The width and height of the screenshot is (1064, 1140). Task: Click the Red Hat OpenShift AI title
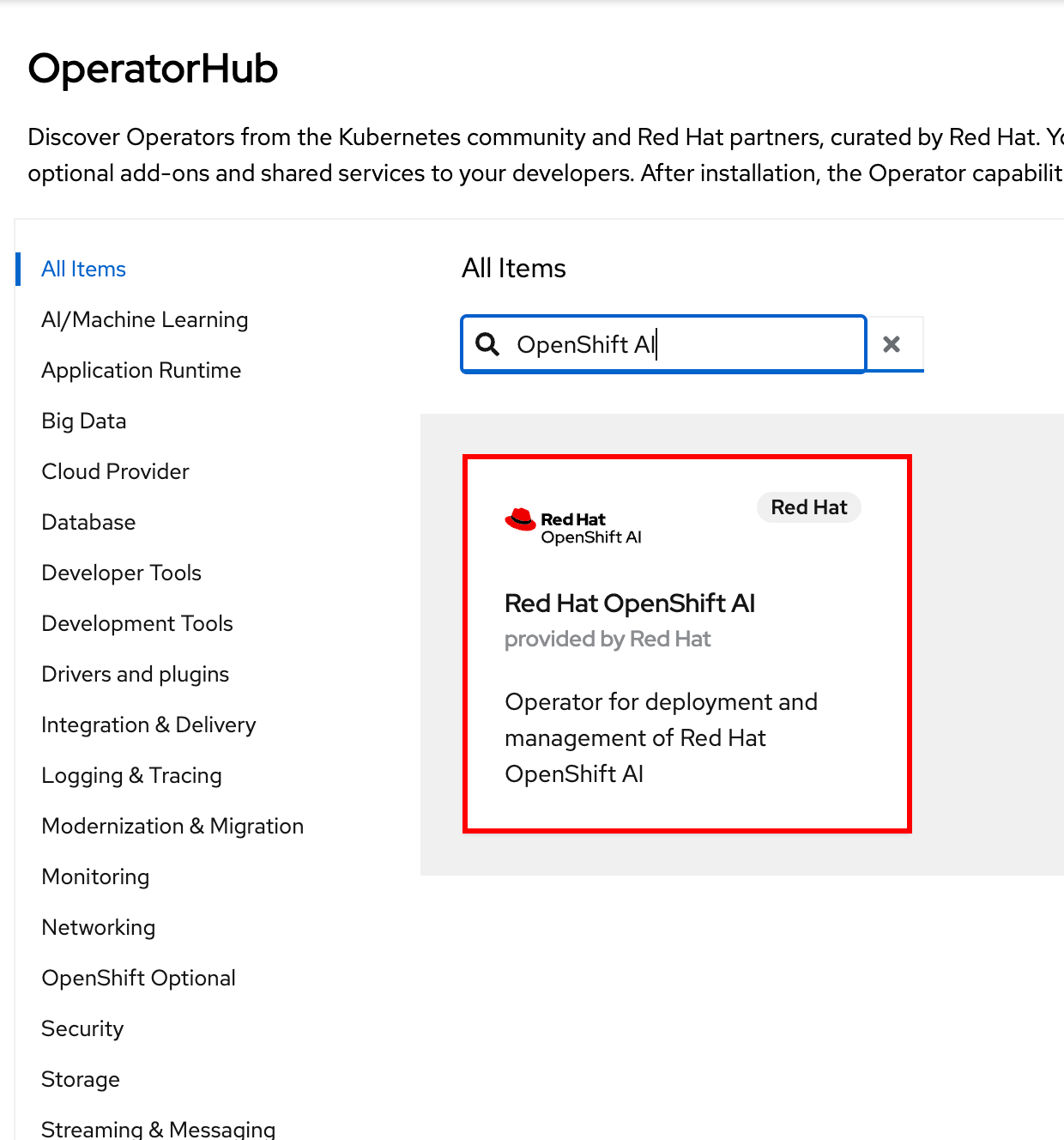tap(630, 603)
